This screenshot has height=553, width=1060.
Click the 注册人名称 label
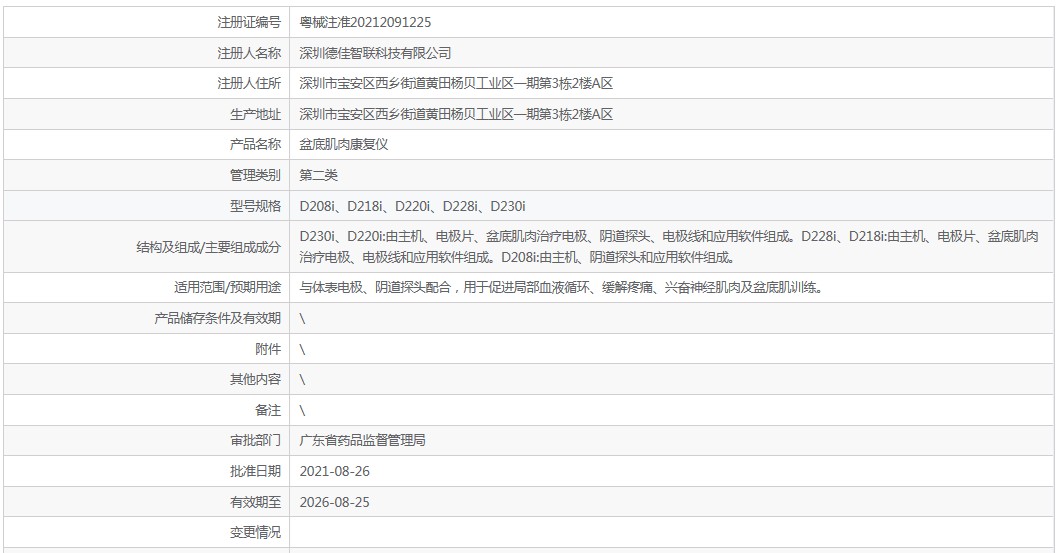249,53
